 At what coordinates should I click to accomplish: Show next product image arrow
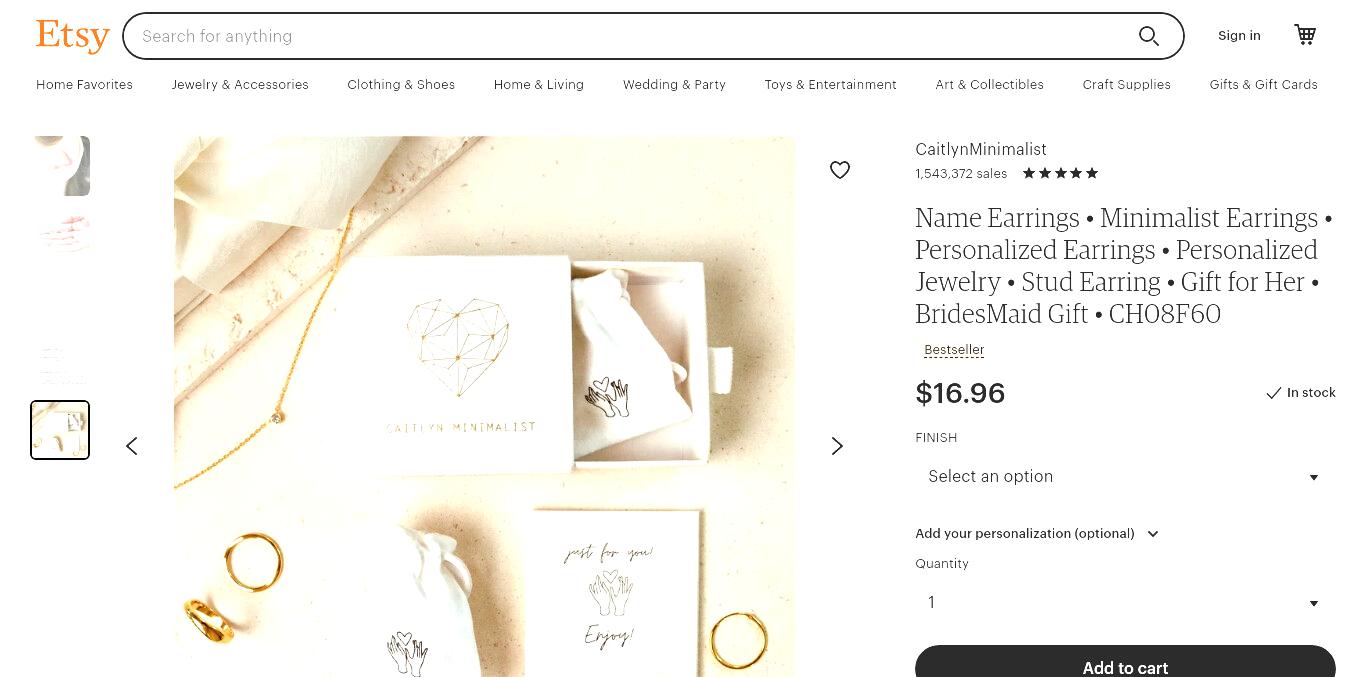837,446
